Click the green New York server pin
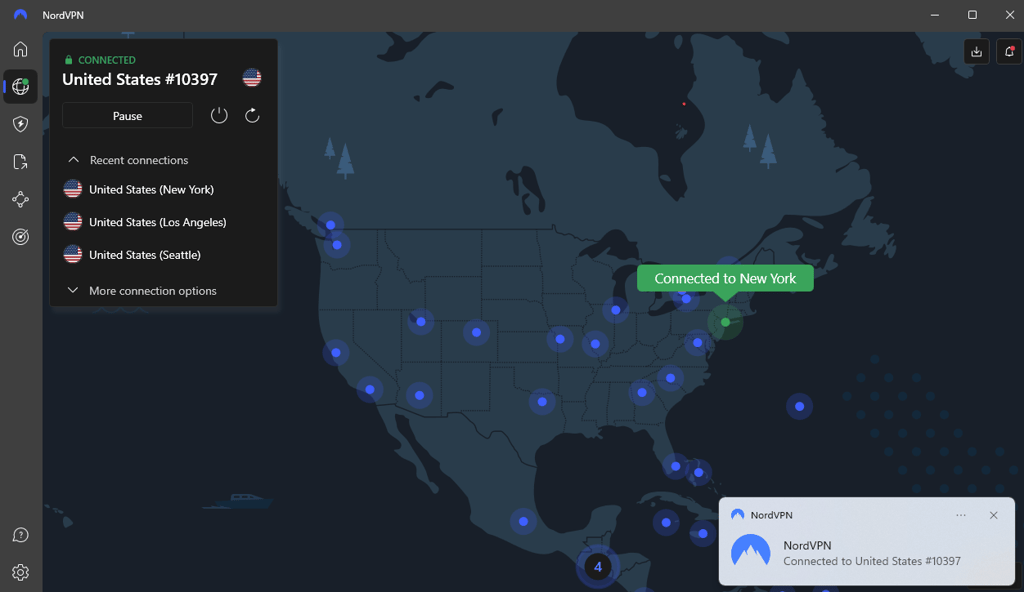The height and width of the screenshot is (592, 1024). pos(725,322)
